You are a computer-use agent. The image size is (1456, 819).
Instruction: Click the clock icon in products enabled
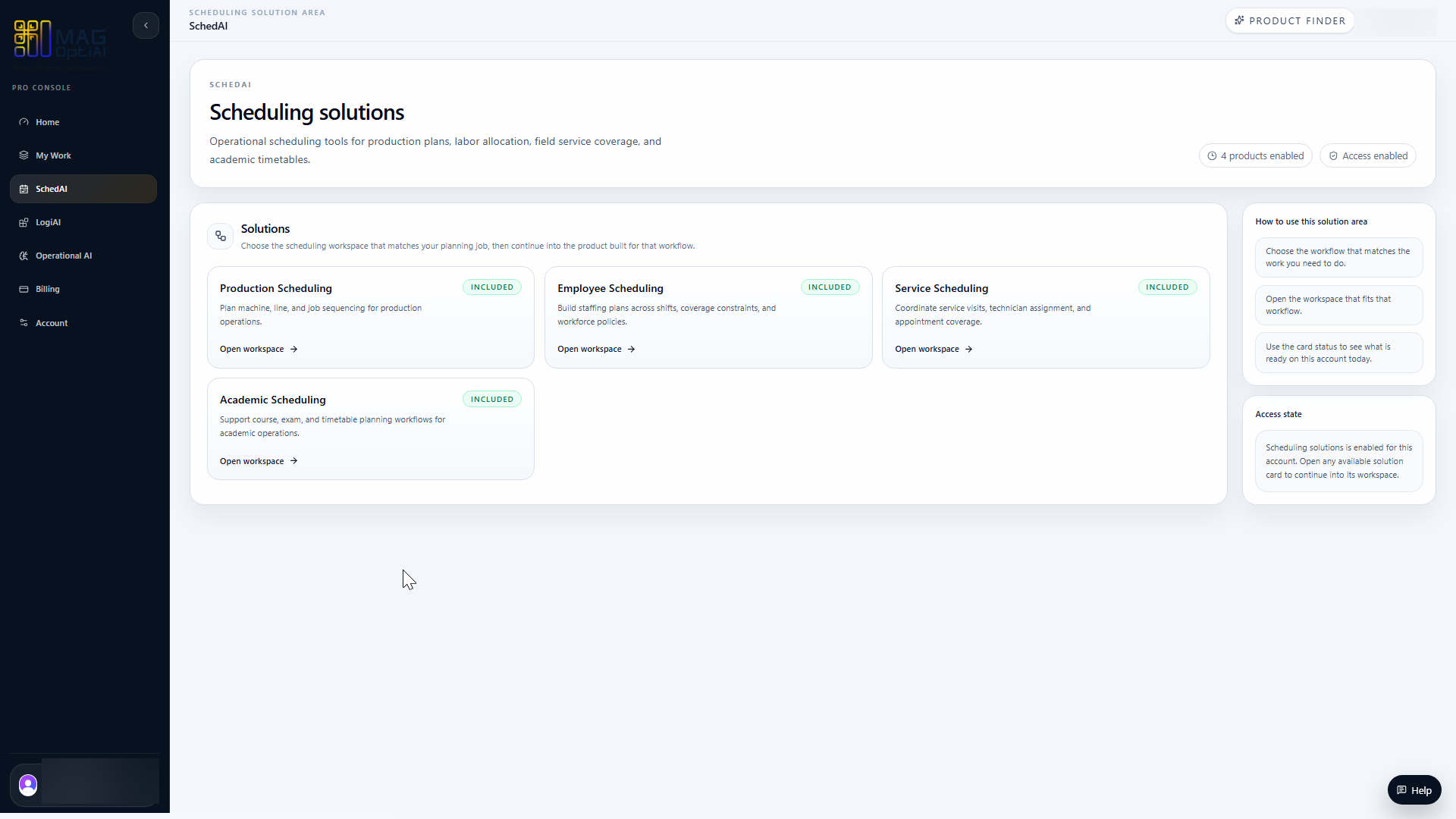1212,155
